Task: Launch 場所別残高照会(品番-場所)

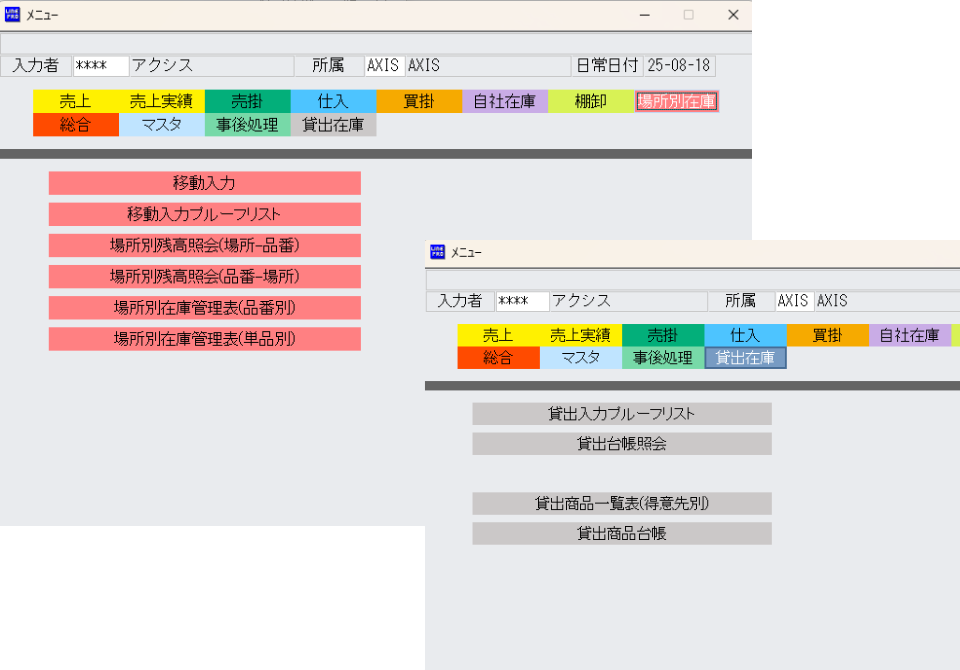Action: 204,276
